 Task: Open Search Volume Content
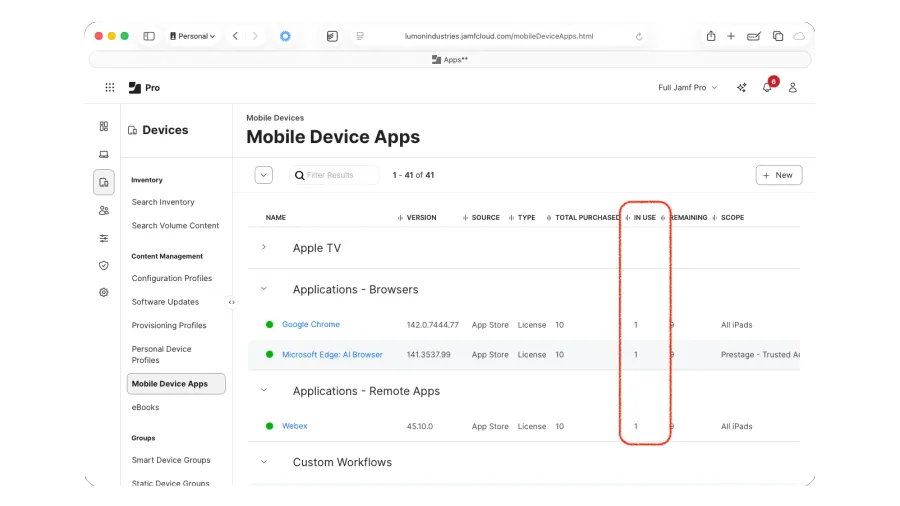tap(175, 225)
